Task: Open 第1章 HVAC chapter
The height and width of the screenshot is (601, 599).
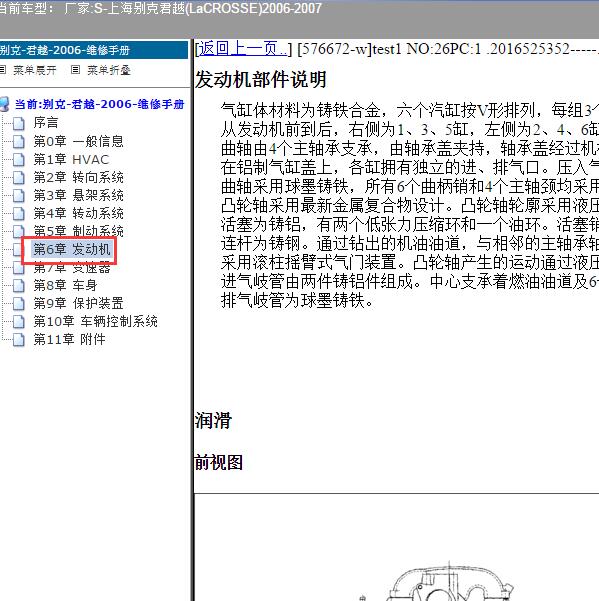Action: (71, 159)
